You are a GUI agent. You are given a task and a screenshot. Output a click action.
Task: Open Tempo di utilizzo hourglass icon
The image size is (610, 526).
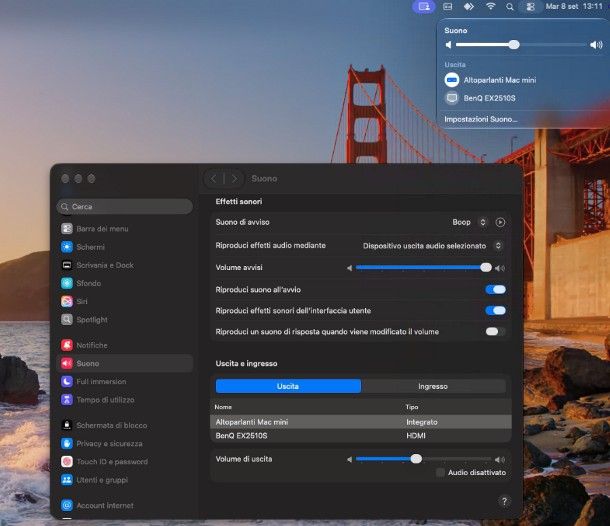point(67,400)
